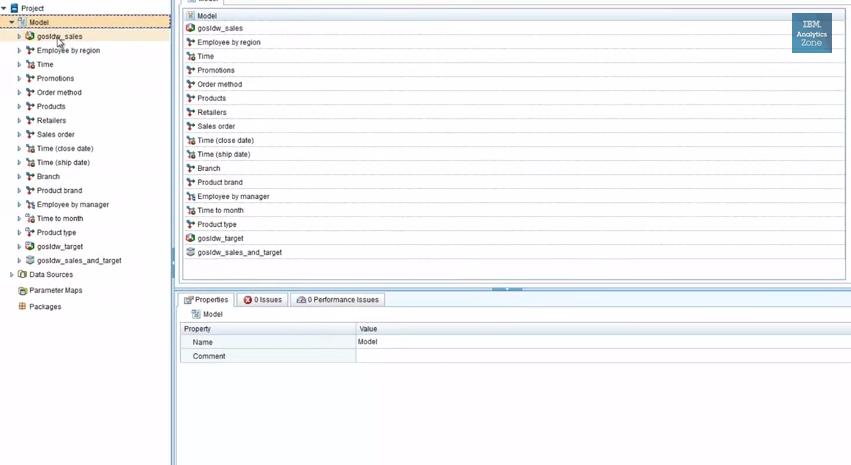Click the Model icon in the tree
Image resolution: width=851 pixels, height=465 pixels.
coord(22,22)
